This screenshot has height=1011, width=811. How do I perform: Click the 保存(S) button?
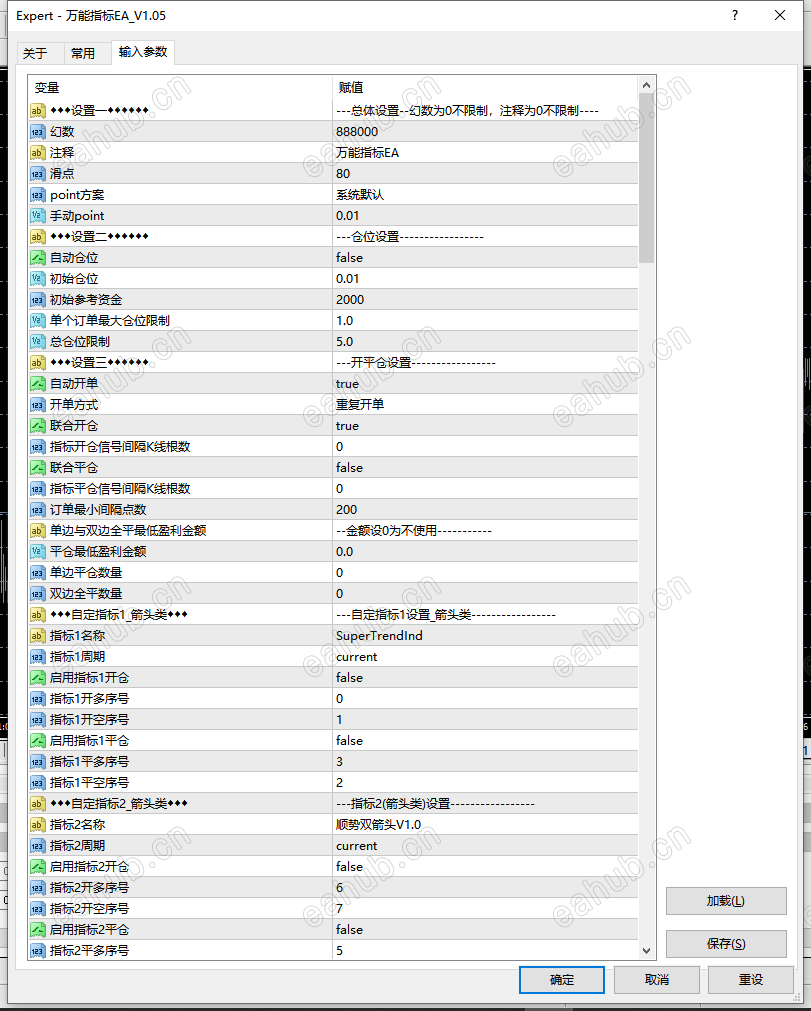pos(726,944)
